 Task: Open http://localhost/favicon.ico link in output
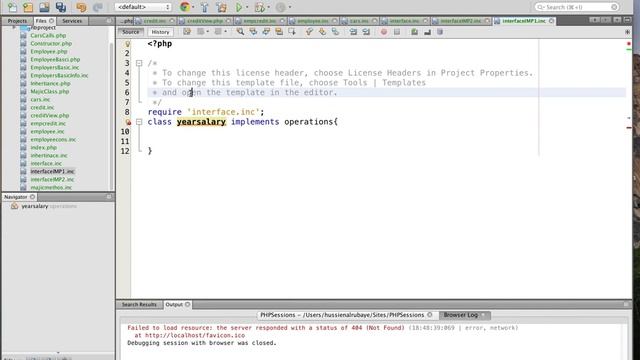(195, 335)
